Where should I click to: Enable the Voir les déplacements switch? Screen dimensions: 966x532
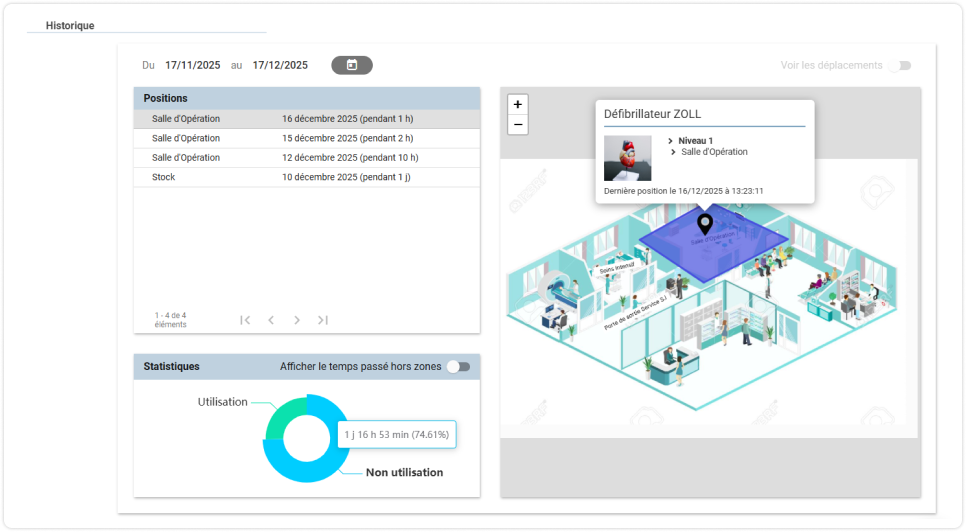900,65
